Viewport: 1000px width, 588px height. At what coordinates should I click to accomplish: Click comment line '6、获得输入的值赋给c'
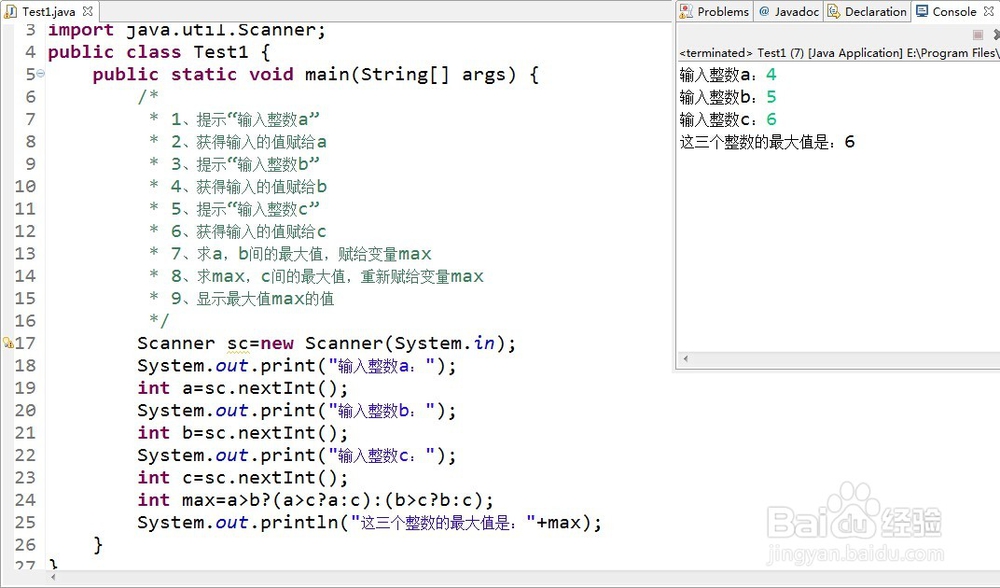tap(237, 231)
